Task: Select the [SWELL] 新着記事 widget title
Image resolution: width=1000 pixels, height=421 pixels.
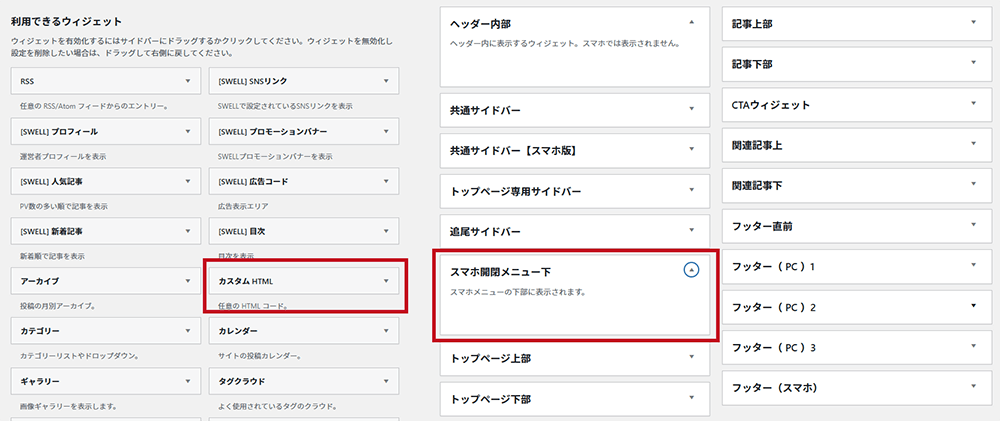Action: [x=51, y=231]
